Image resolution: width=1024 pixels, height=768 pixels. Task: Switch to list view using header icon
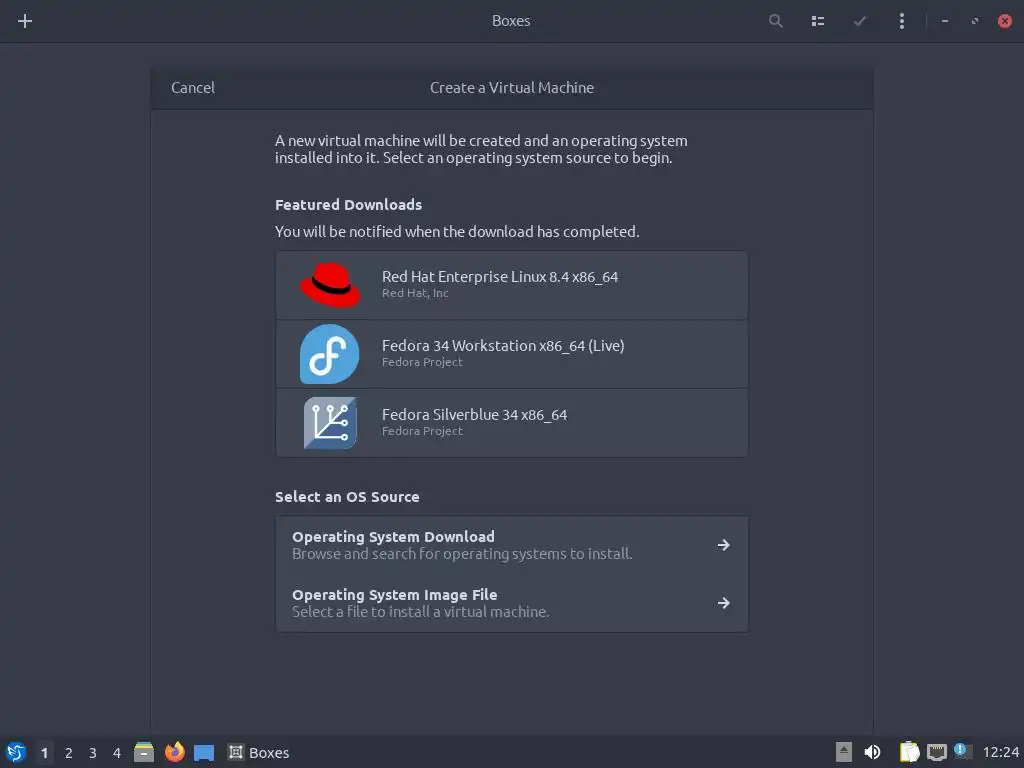(x=818, y=21)
